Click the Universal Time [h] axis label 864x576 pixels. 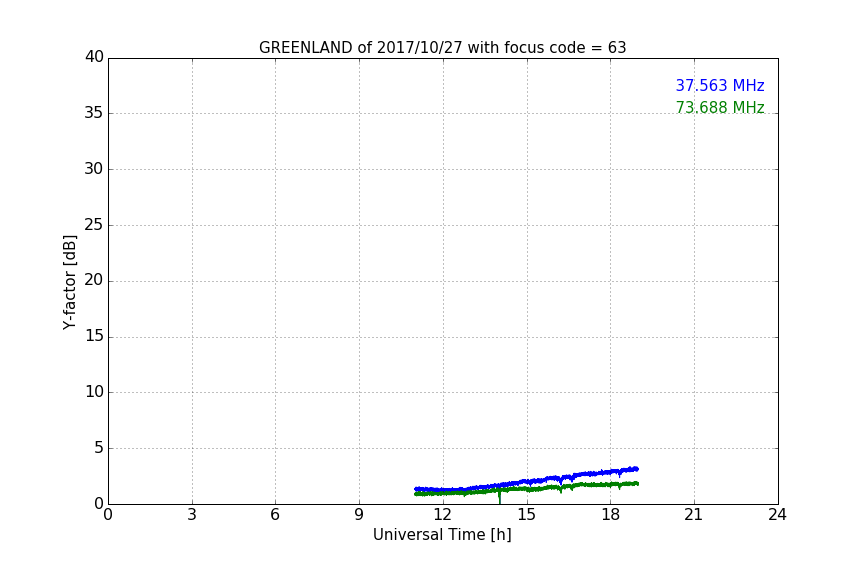(442, 535)
